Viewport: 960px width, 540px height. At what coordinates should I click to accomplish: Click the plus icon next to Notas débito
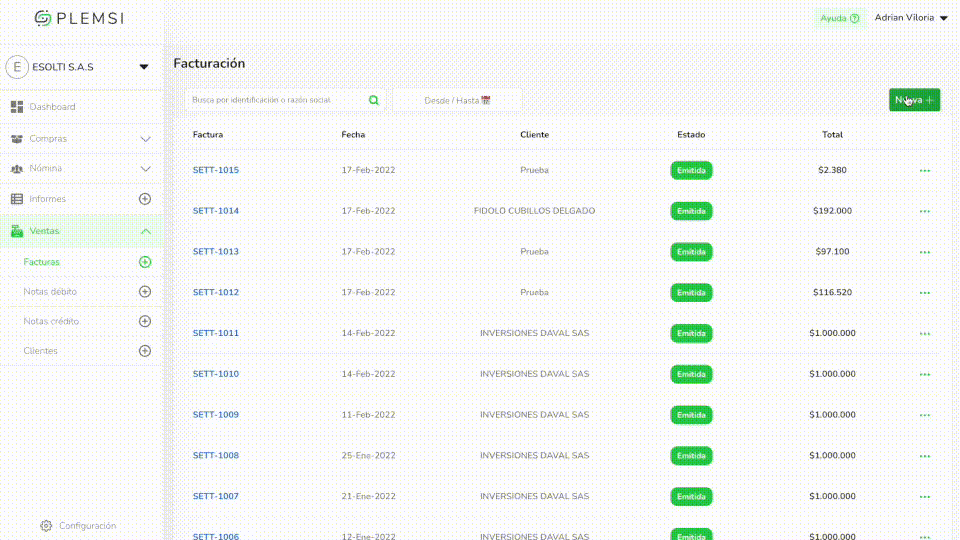pyautogui.click(x=145, y=292)
